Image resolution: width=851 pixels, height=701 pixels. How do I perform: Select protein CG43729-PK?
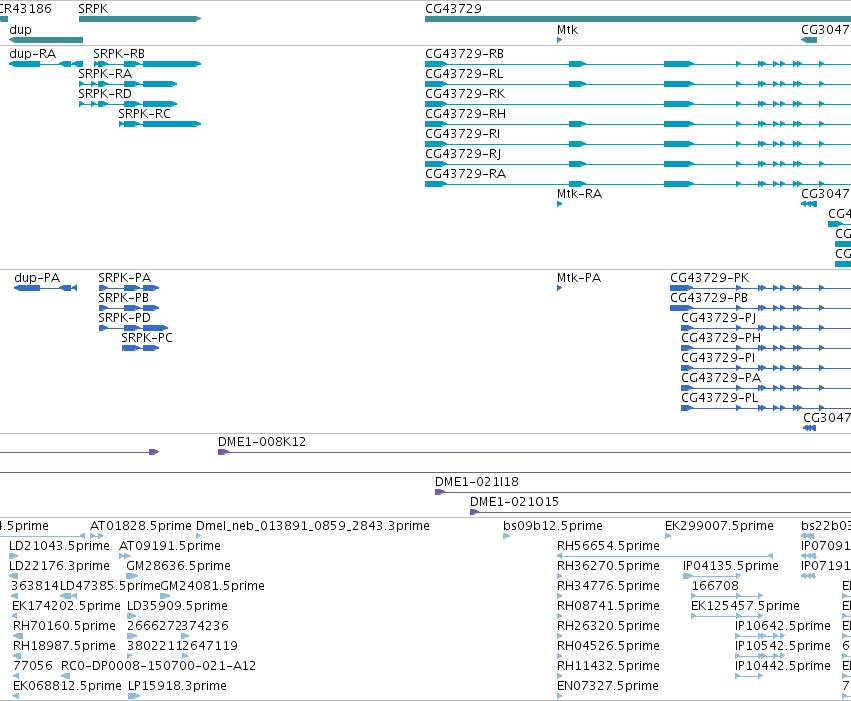[x=709, y=278]
